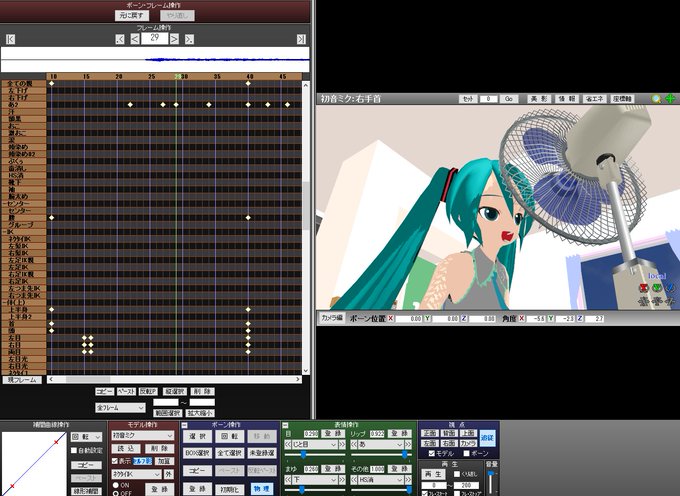
Task: Select the 左目 bone row
Action: click(24, 338)
